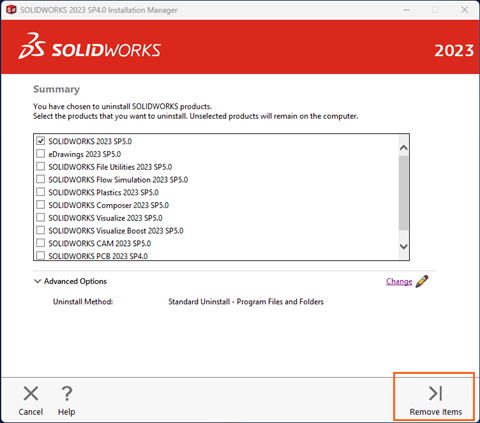The image size is (480, 423).
Task: Click the product list scrollbar thumb
Action: 404,193
